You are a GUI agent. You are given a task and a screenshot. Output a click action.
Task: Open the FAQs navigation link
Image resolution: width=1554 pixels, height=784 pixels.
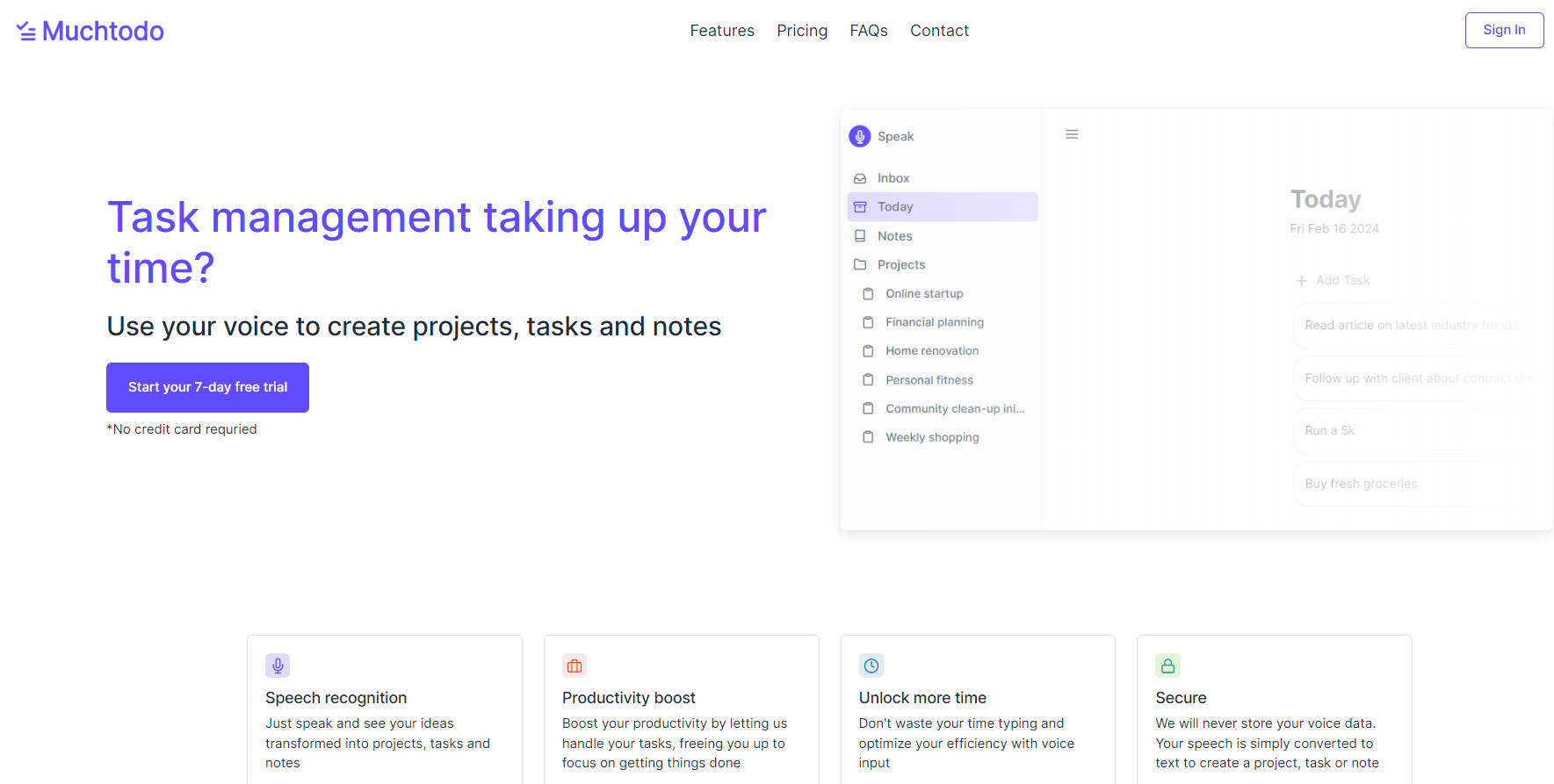[x=868, y=31]
